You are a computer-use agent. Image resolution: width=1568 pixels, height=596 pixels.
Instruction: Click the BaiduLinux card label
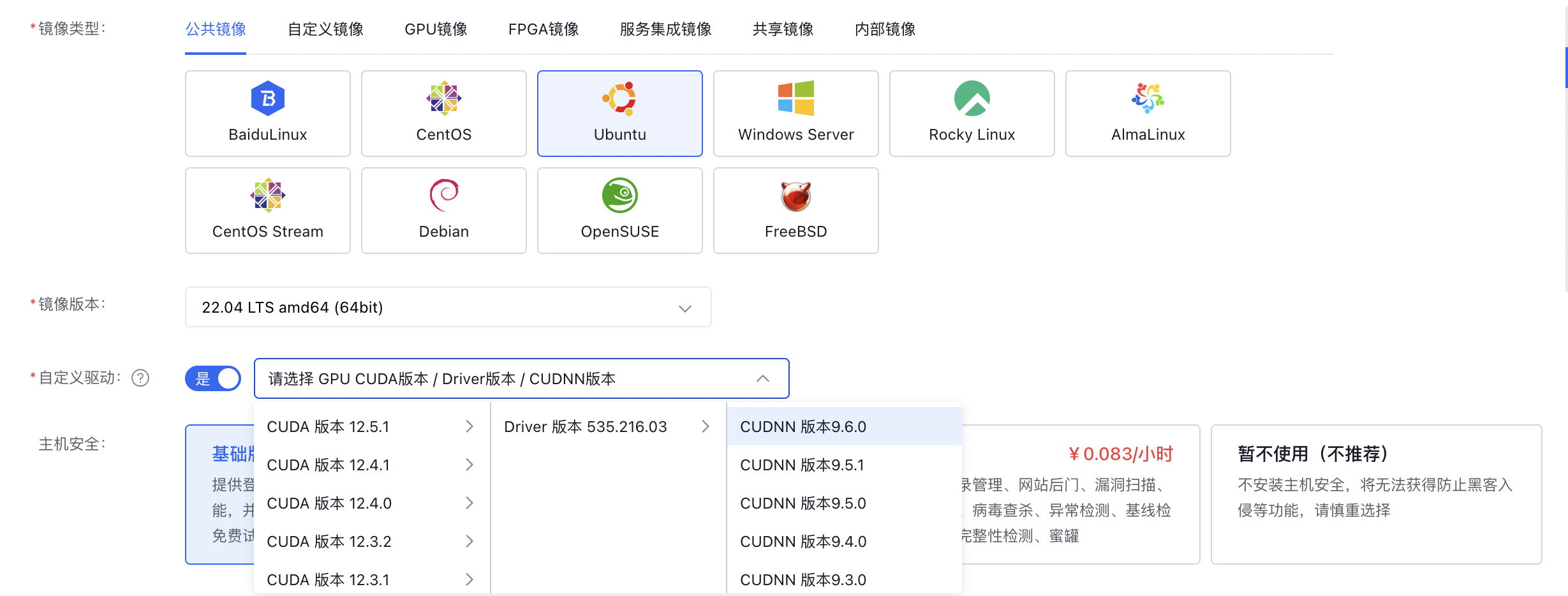(268, 135)
